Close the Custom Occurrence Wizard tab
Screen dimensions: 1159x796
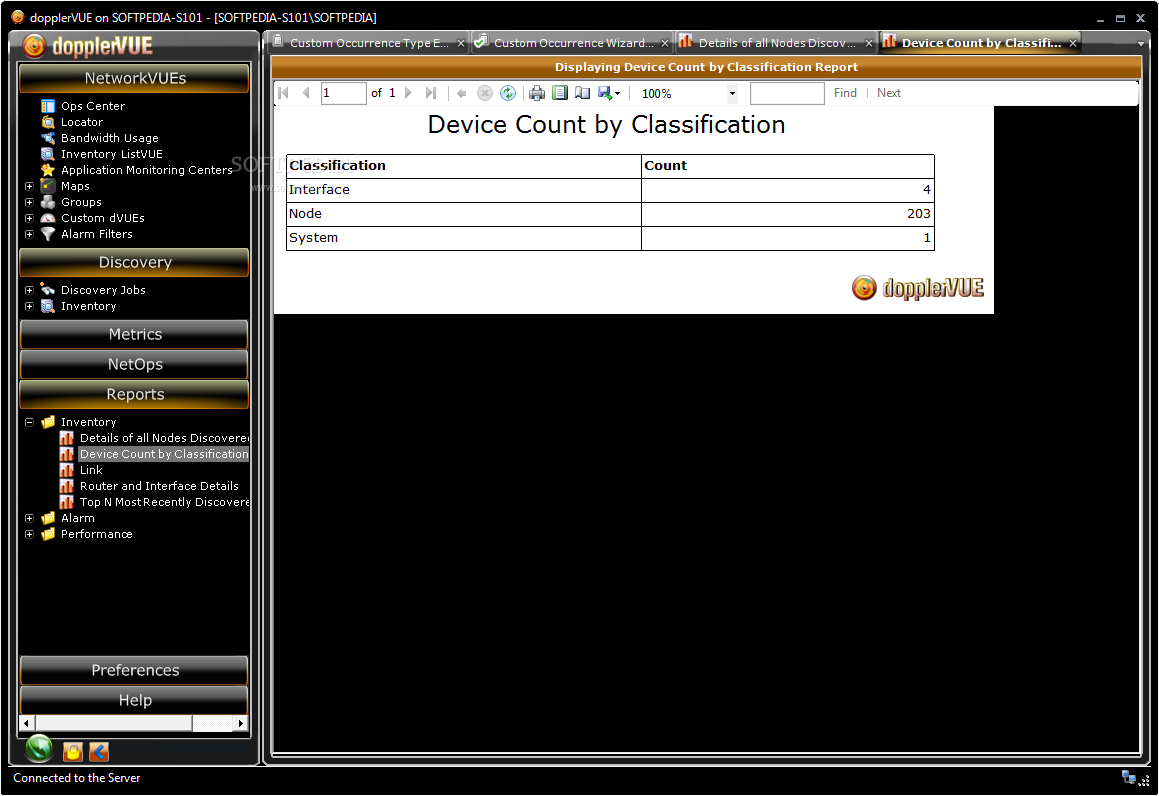coord(665,44)
